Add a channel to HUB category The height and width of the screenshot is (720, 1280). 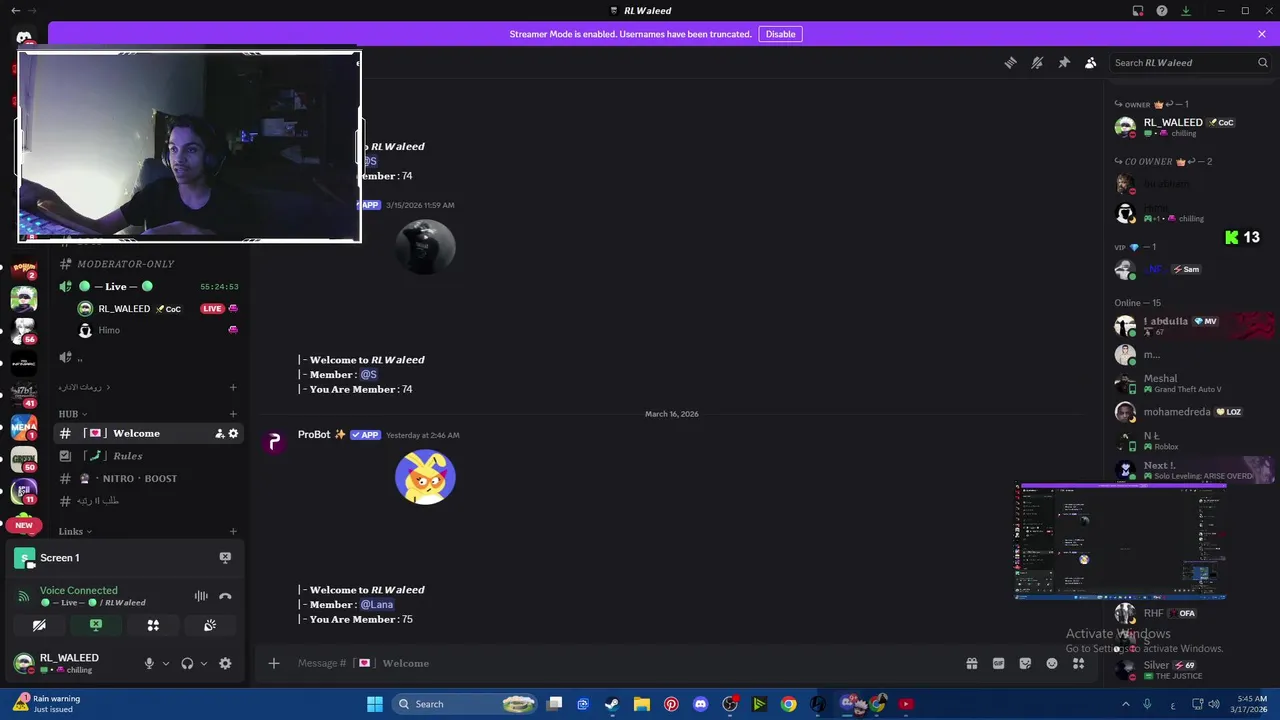[x=233, y=414]
